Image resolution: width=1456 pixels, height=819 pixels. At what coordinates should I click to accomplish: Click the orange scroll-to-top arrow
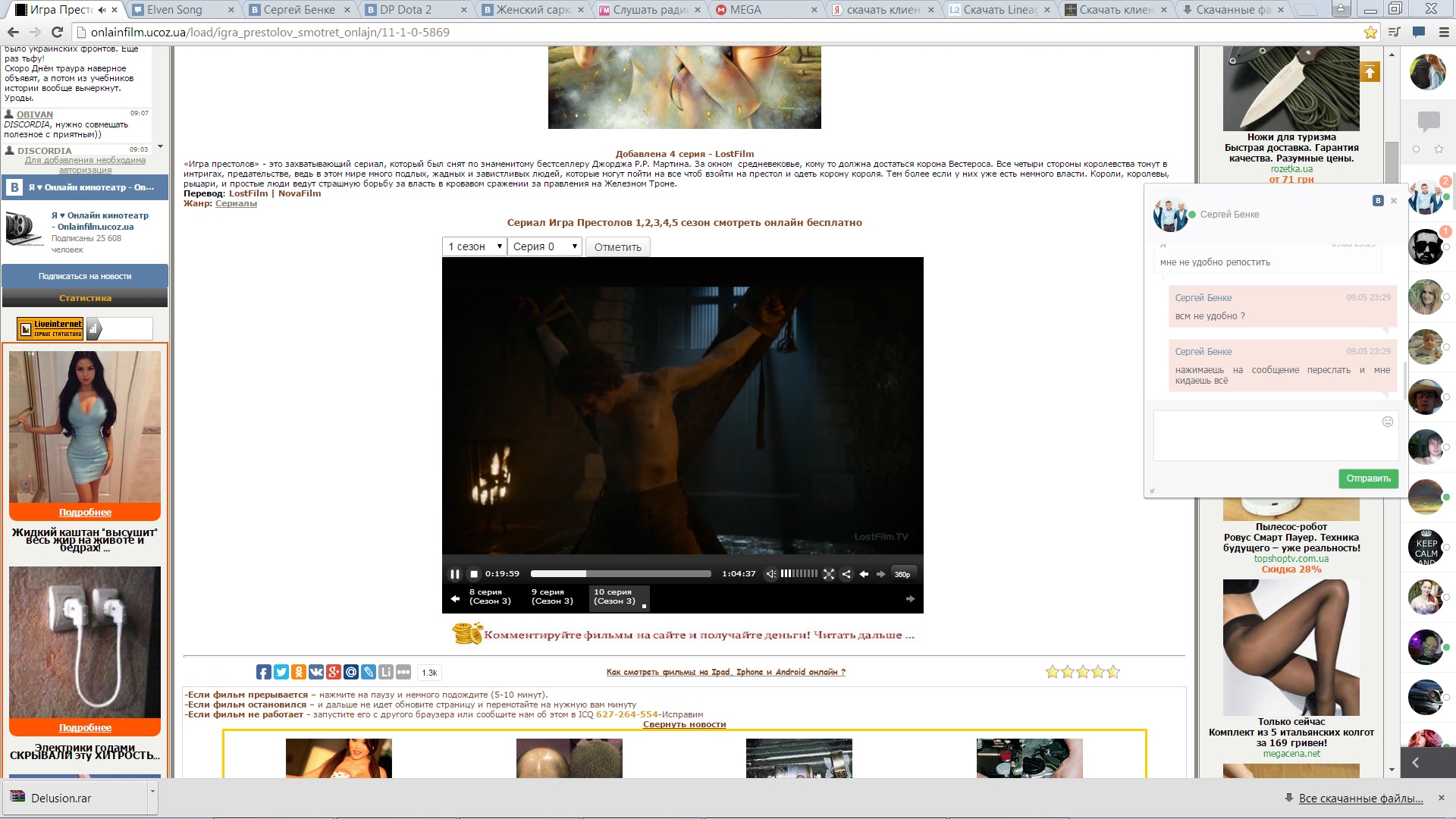1370,72
